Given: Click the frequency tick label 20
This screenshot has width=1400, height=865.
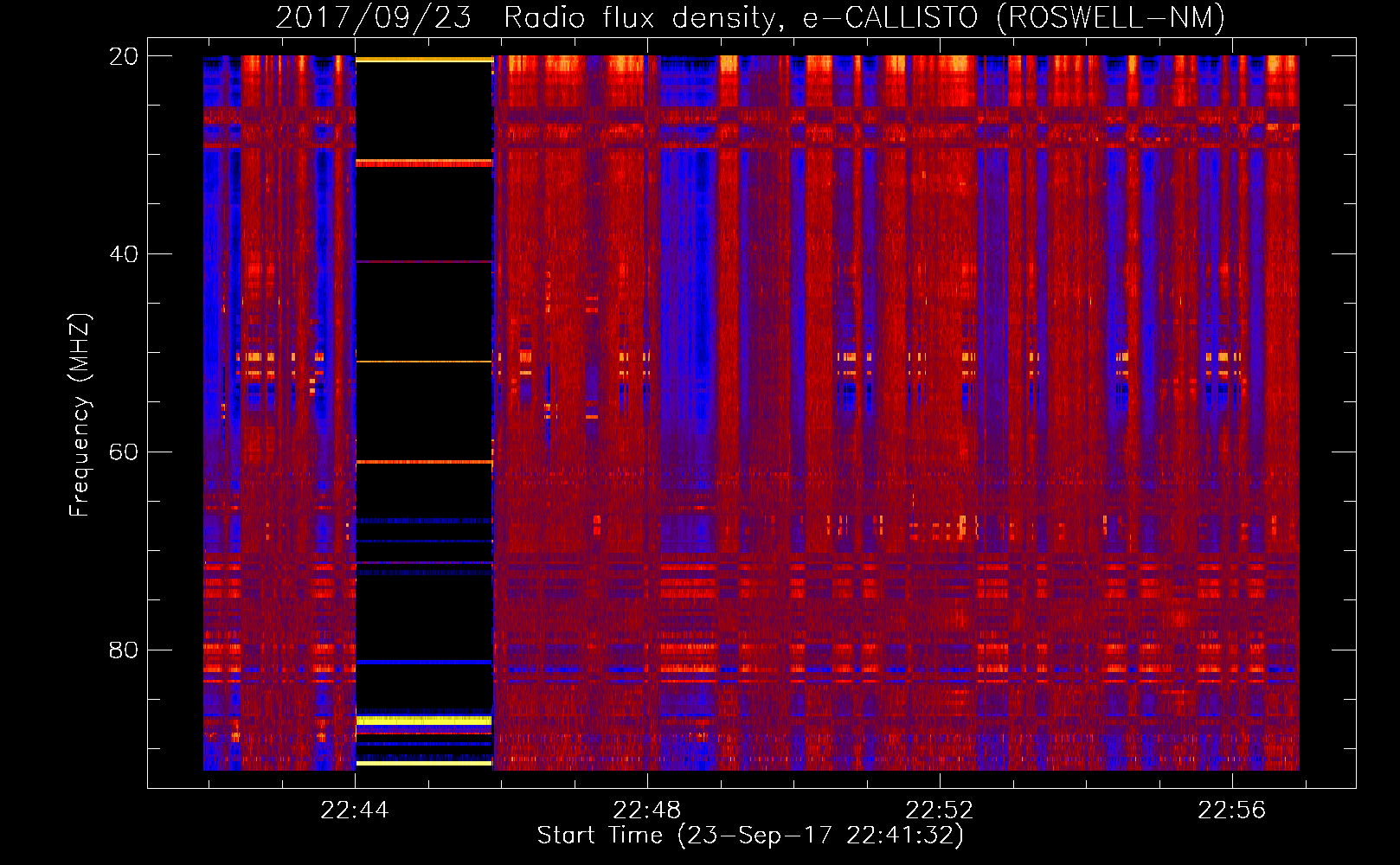Looking at the screenshot, I should [124, 56].
